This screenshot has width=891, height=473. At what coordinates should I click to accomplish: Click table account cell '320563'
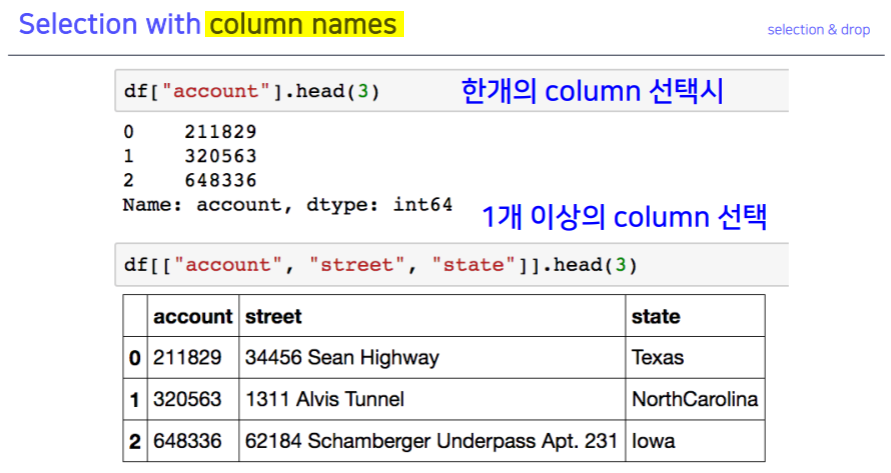pyautogui.click(x=193, y=399)
